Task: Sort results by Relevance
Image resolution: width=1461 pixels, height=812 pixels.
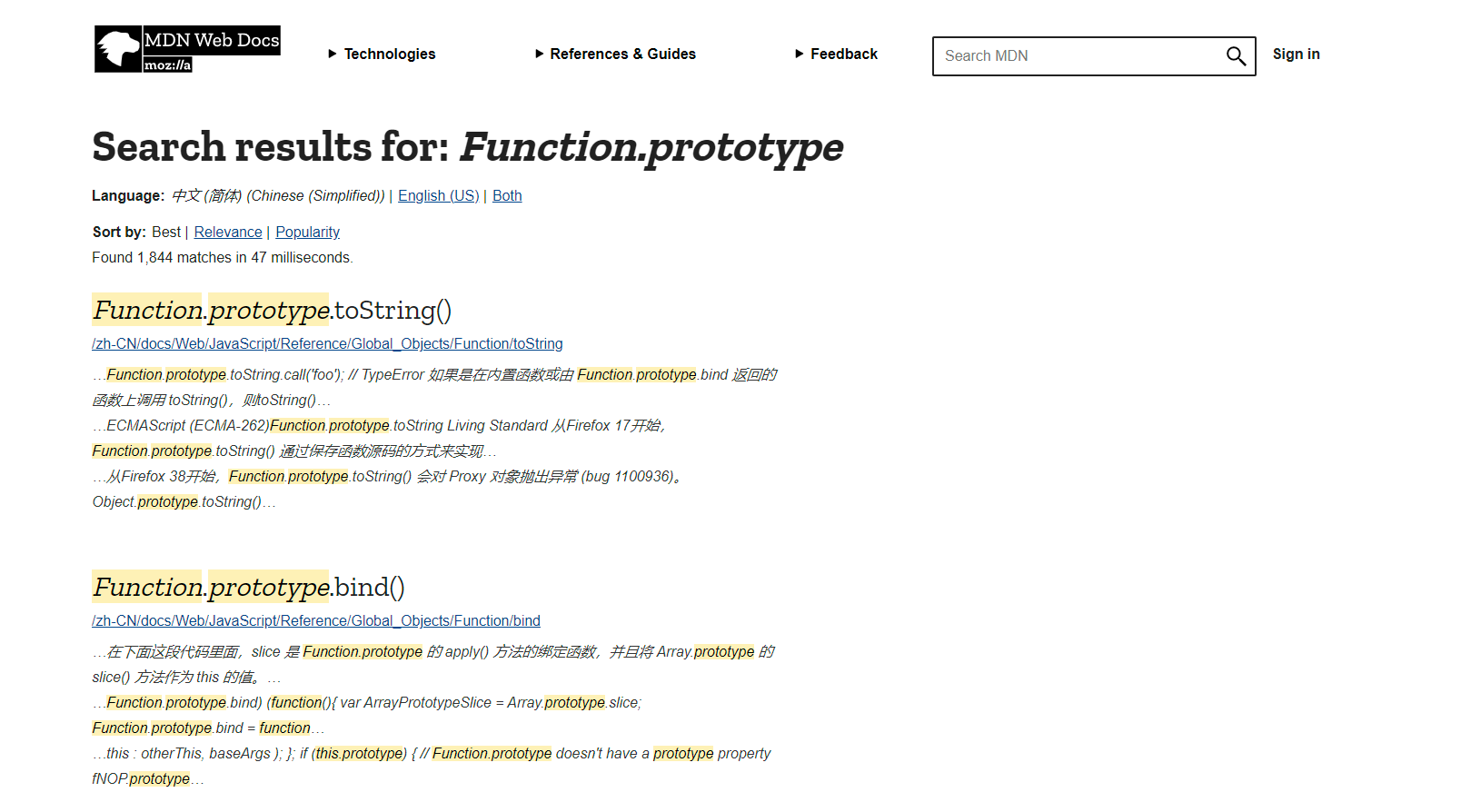Action: pos(227,233)
